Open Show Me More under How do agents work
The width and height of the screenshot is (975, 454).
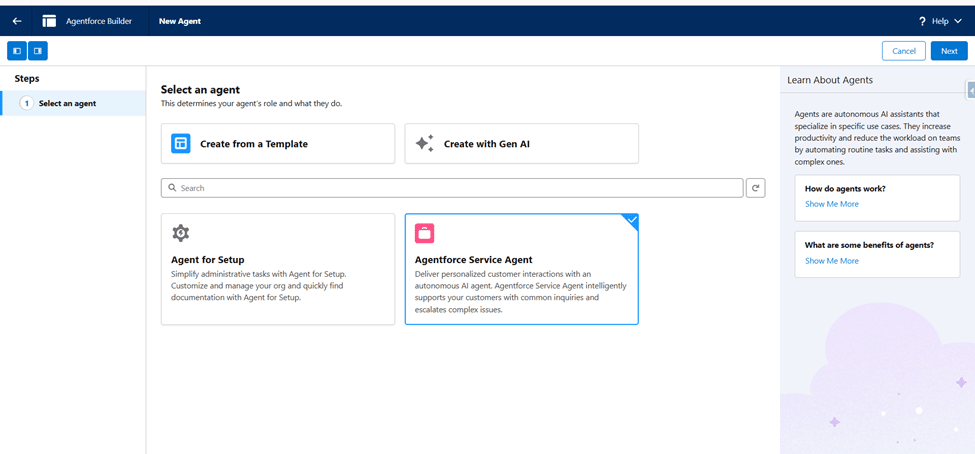click(x=831, y=204)
